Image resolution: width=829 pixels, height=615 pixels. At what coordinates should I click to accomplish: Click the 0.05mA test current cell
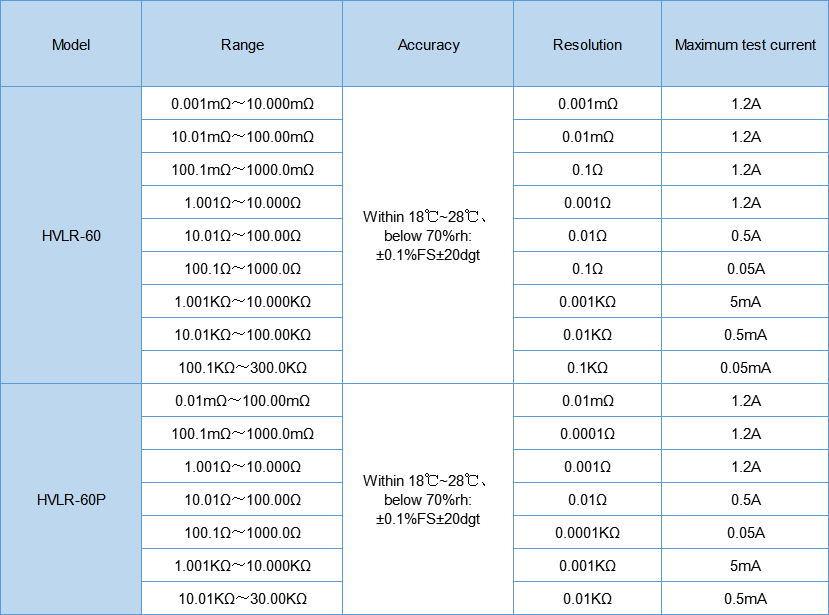[745, 368]
